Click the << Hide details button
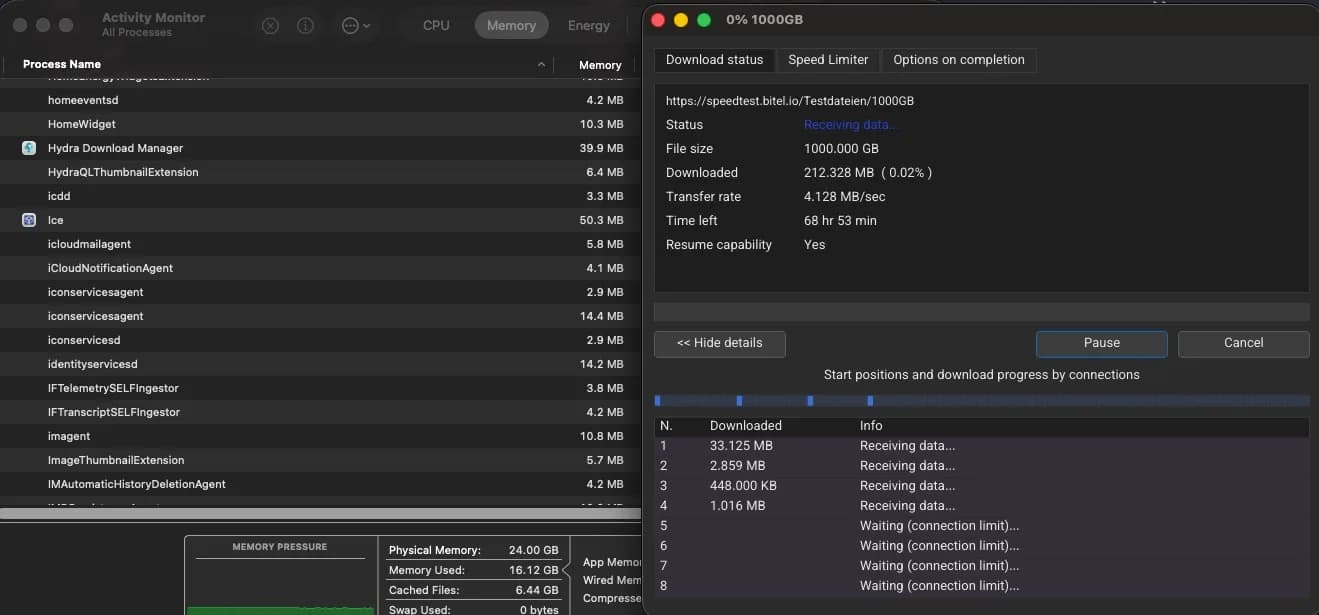1319x615 pixels. pos(720,343)
